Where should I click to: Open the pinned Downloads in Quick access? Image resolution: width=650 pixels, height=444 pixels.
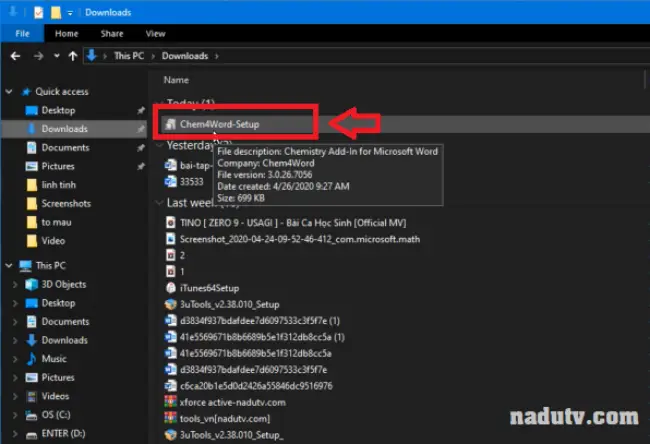[x=65, y=129]
